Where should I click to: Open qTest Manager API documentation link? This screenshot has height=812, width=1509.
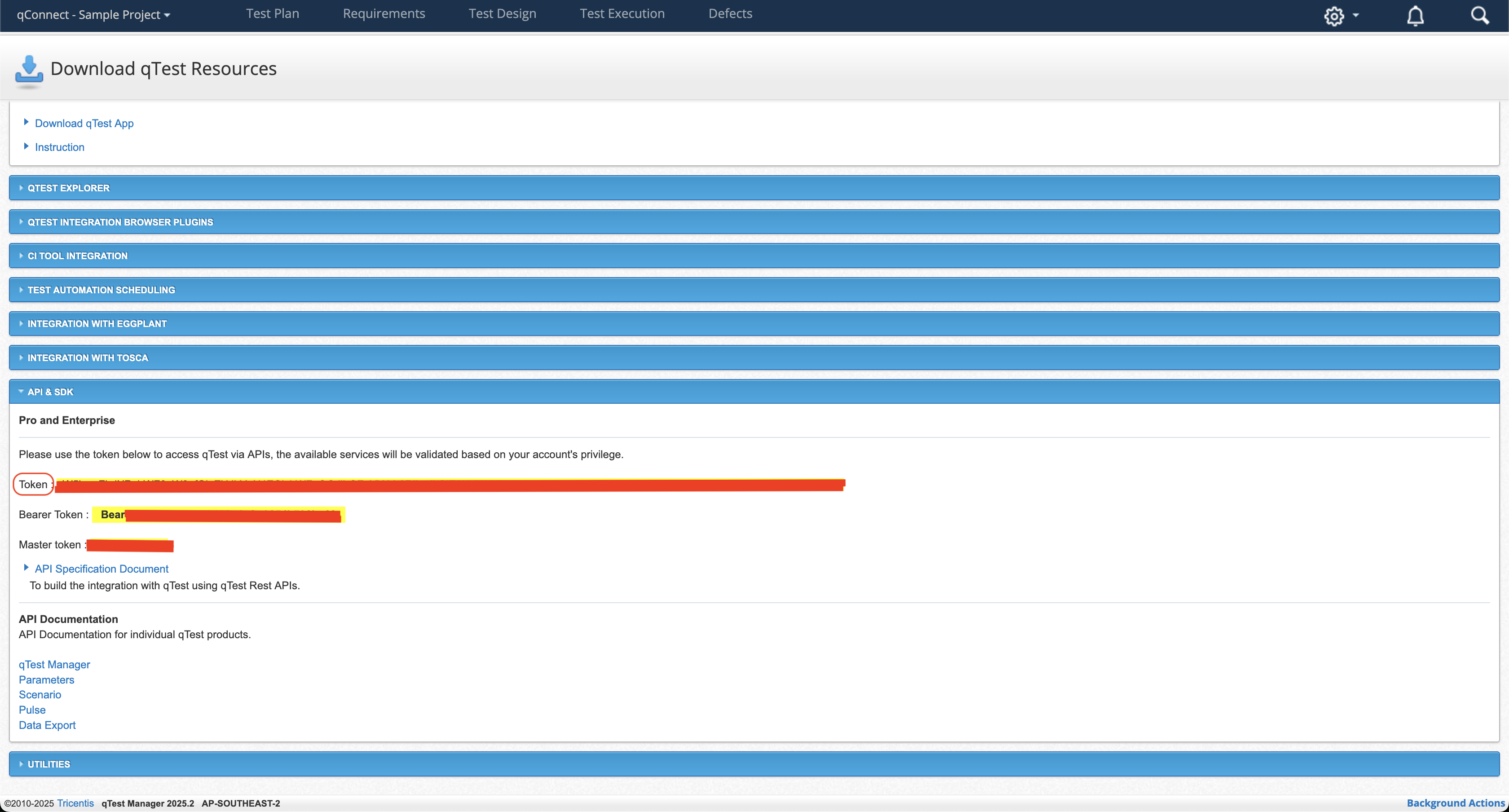pos(54,664)
